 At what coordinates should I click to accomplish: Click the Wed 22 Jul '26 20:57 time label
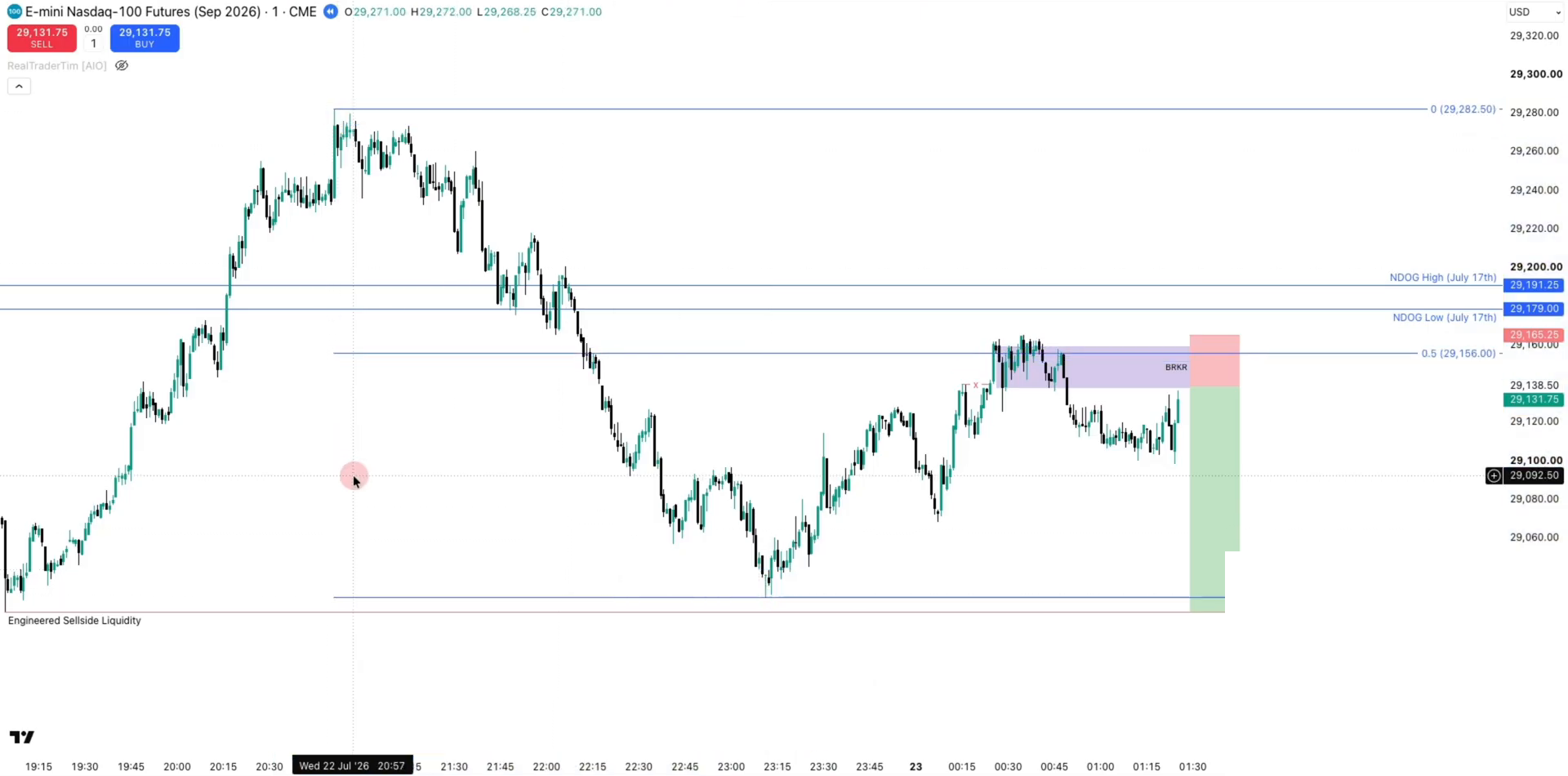pyautogui.click(x=352, y=765)
